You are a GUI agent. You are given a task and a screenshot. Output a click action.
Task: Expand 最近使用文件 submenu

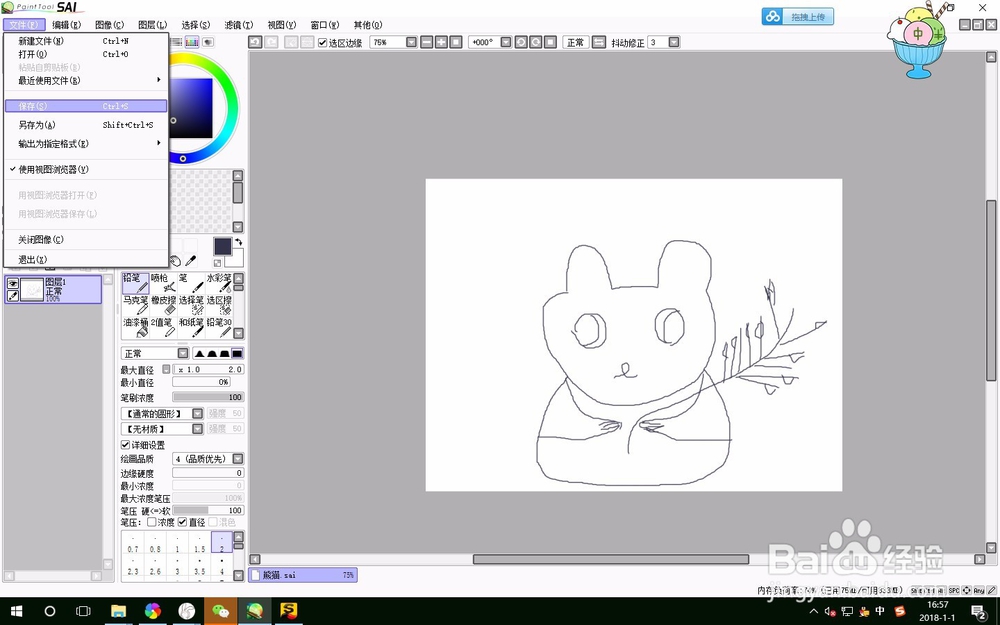(x=86, y=80)
